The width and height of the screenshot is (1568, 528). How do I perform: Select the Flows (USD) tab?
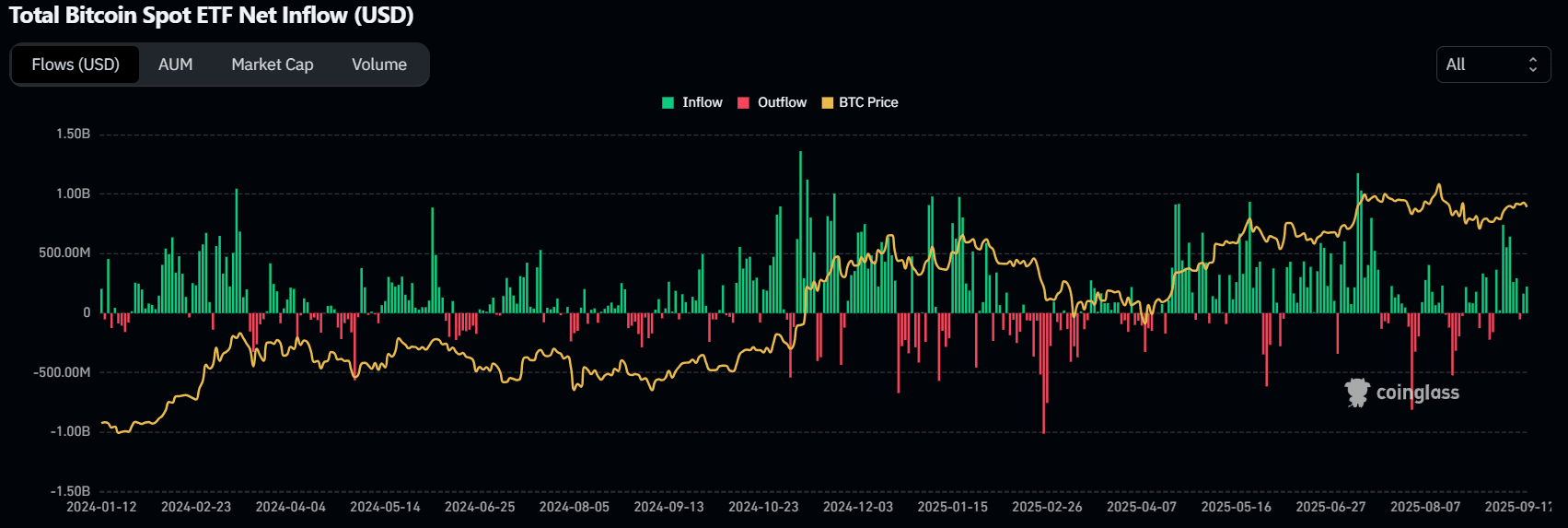click(x=75, y=65)
